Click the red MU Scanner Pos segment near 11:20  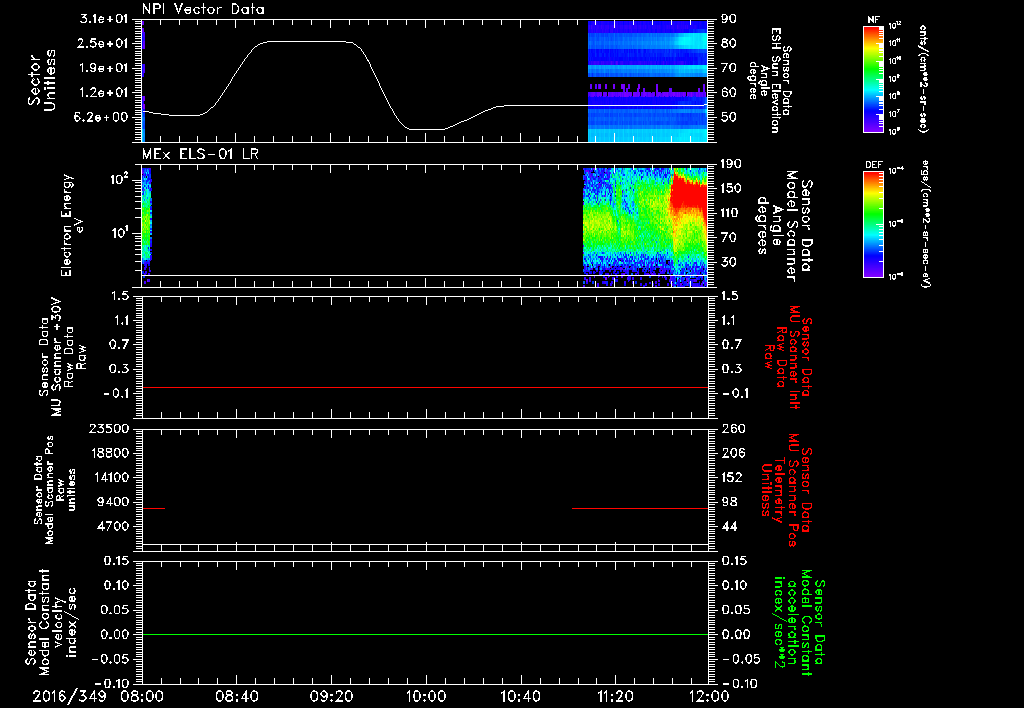pos(639,508)
